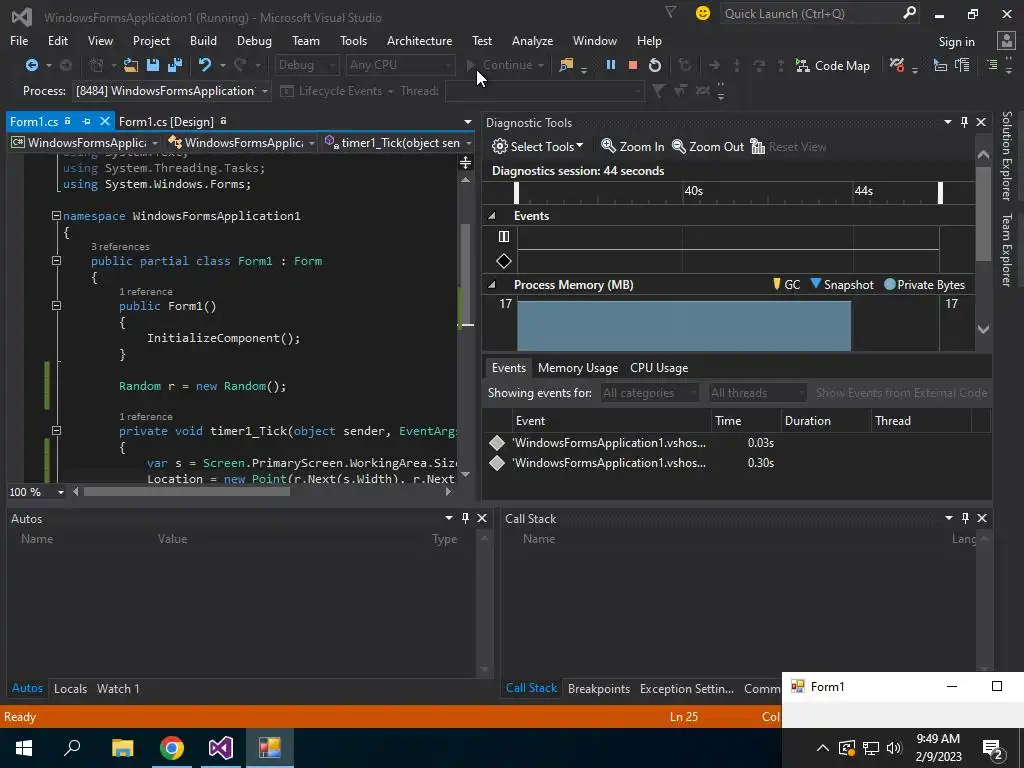Click the Quick Launch search magnifier
The width and height of the screenshot is (1024, 768).
click(x=909, y=13)
